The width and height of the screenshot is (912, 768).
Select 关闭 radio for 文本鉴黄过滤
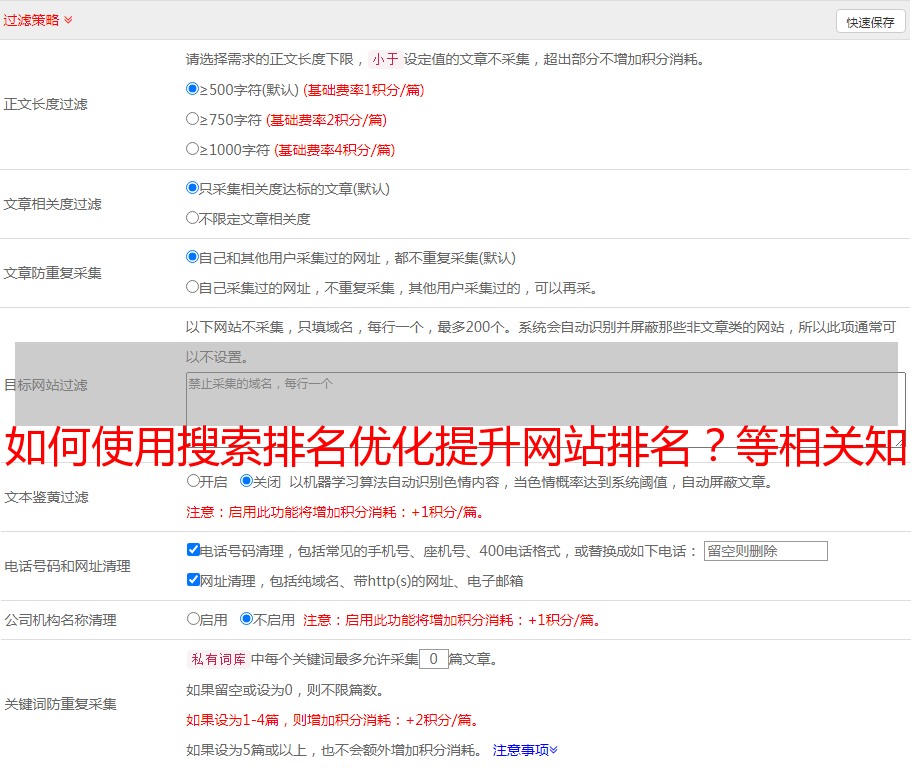(247, 481)
